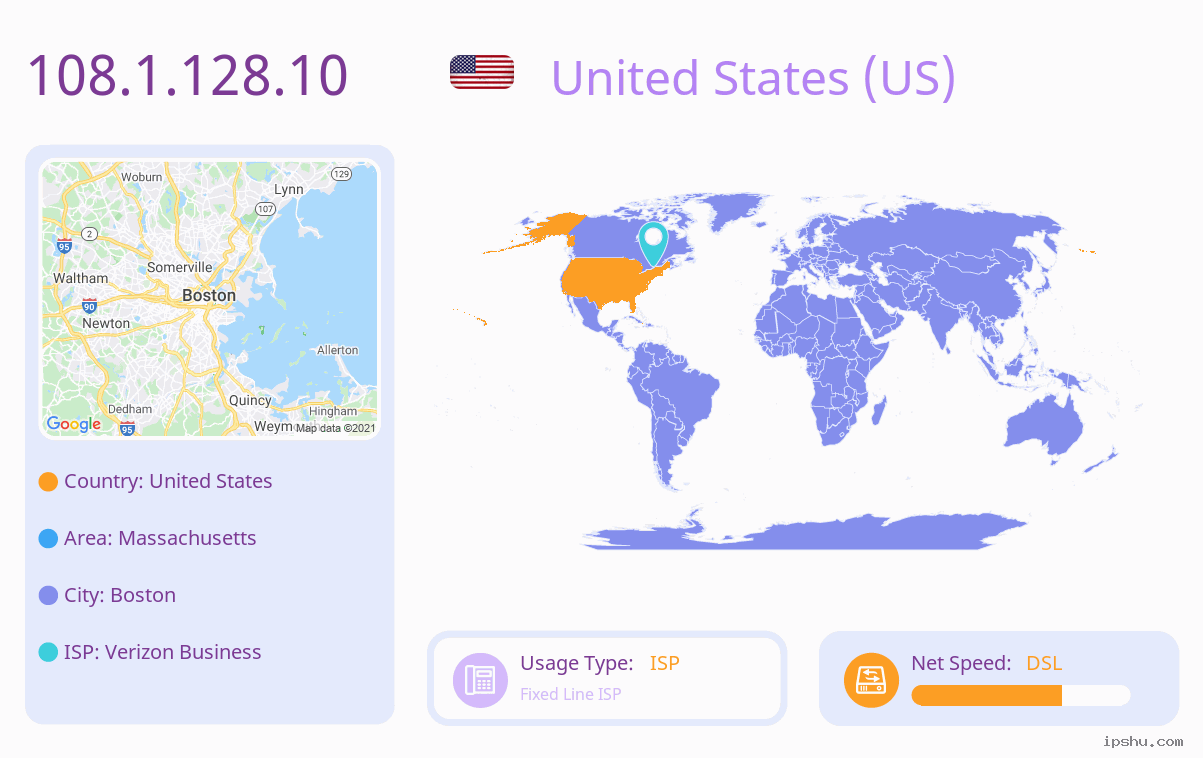Click the blue Area bullet dot
Image resolution: width=1203 pixels, height=758 pixels.
[48, 539]
